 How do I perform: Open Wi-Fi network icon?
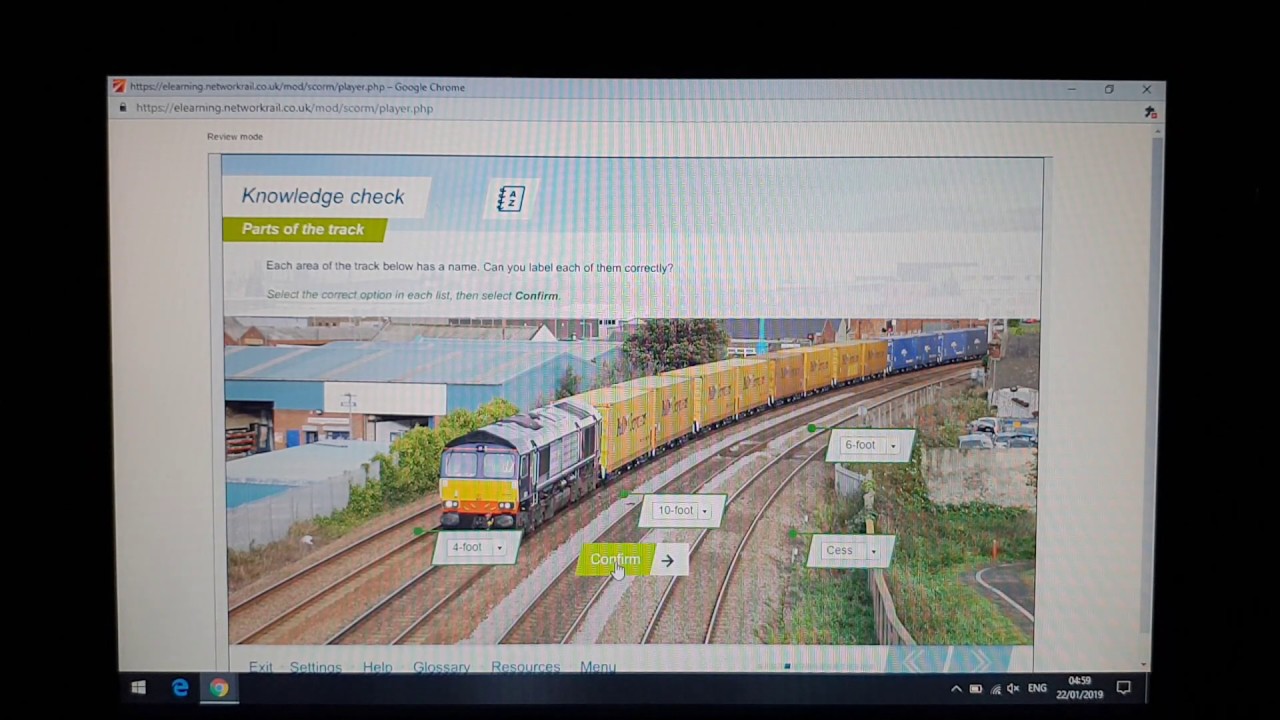(995, 688)
